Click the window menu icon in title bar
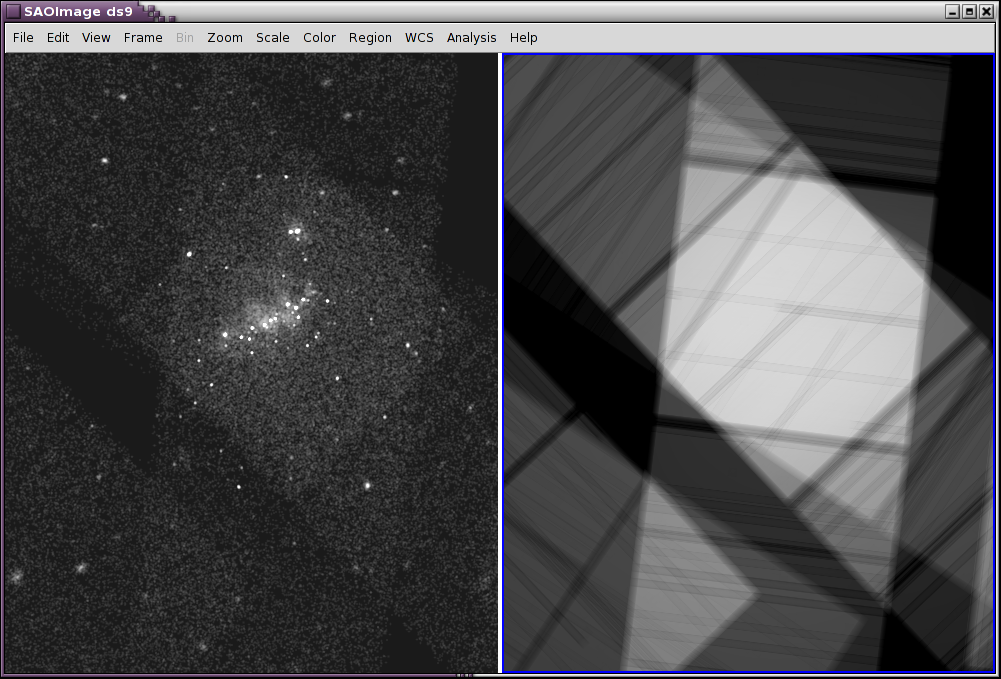 click(x=13, y=11)
